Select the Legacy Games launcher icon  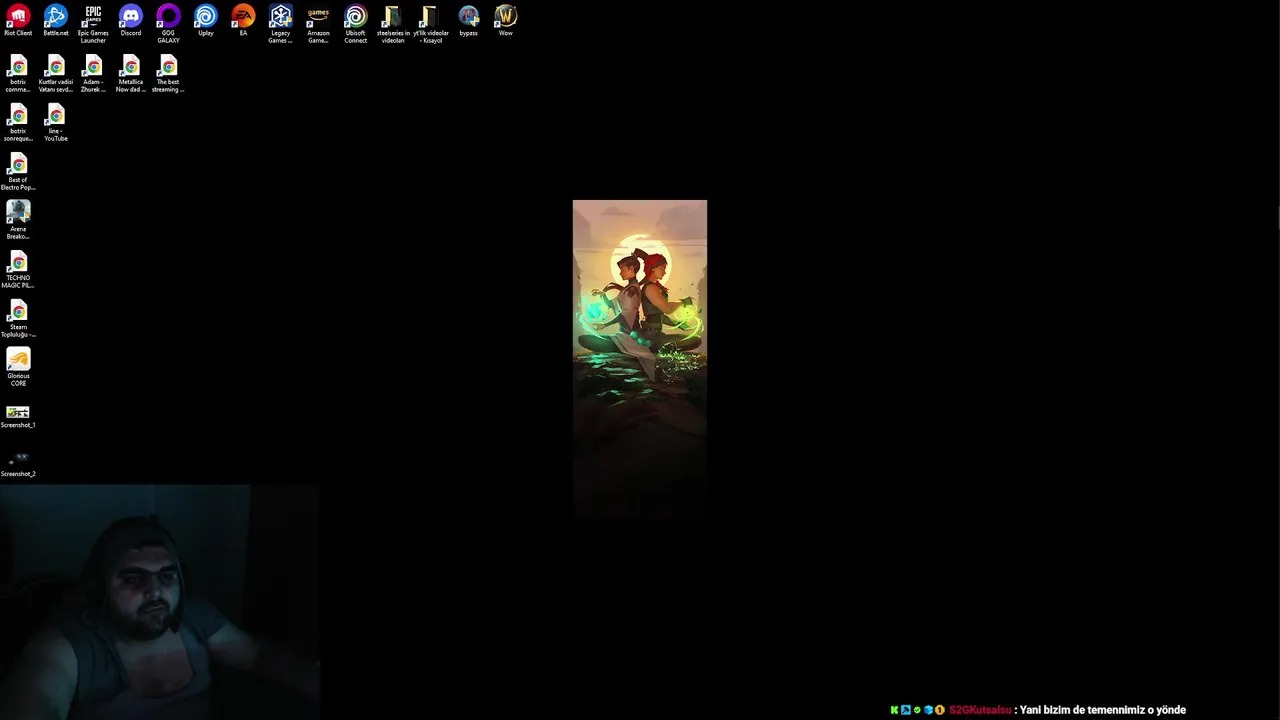coord(281,24)
